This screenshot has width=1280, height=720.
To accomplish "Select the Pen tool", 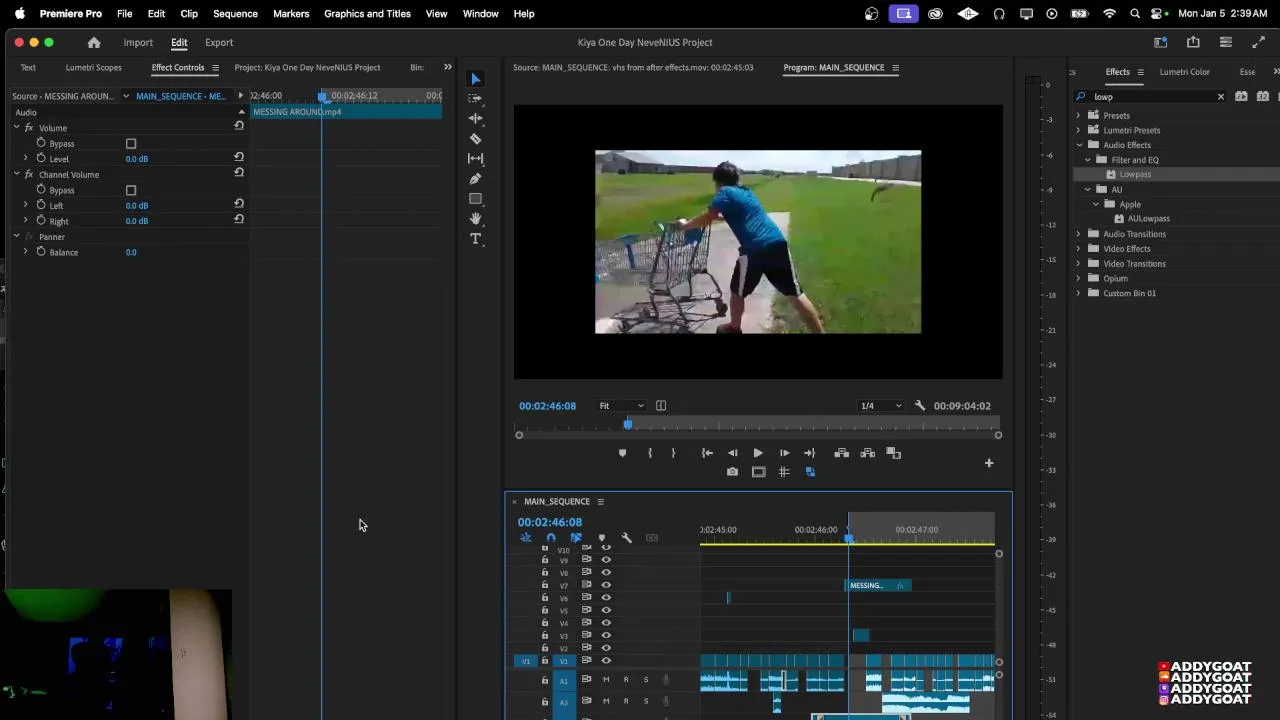I will point(476,179).
